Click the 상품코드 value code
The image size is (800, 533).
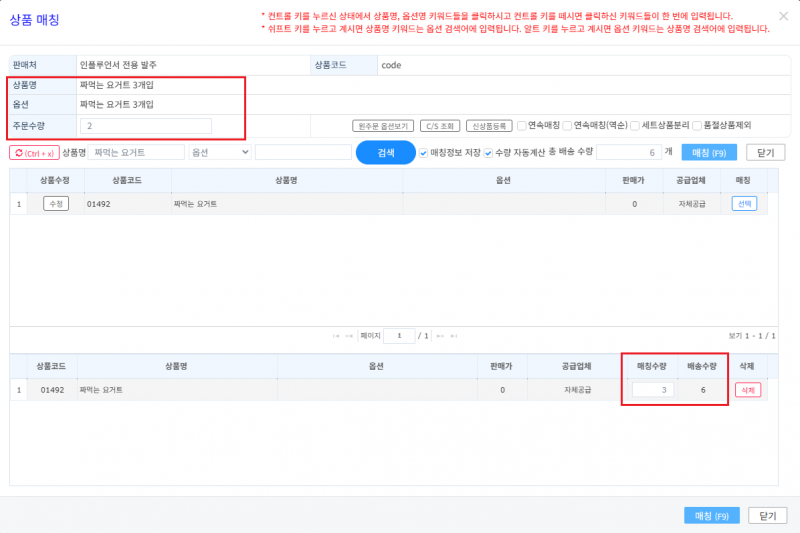click(x=391, y=65)
